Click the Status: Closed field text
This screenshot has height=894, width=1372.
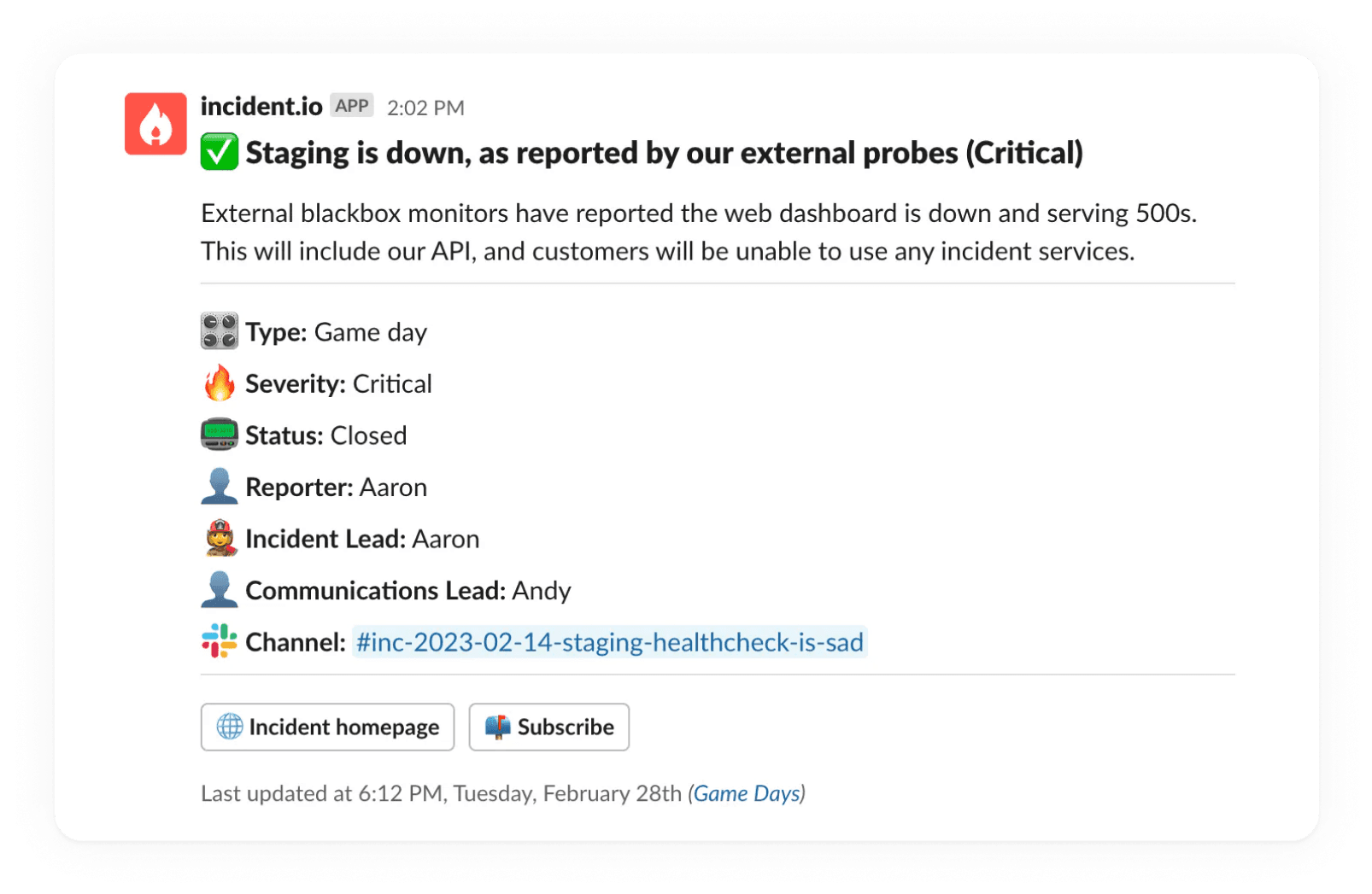(325, 435)
